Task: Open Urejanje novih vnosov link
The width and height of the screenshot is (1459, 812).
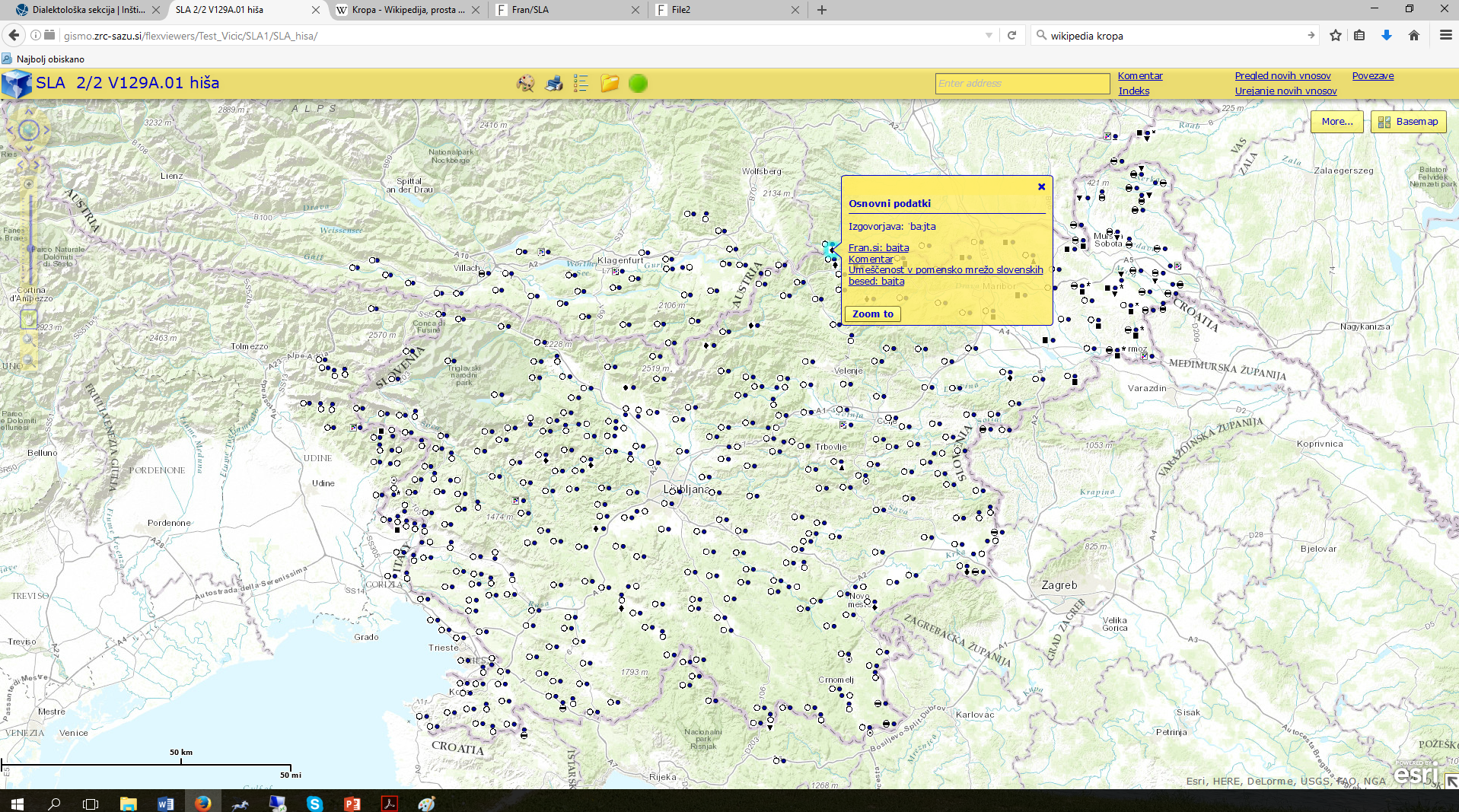Action: [1285, 91]
